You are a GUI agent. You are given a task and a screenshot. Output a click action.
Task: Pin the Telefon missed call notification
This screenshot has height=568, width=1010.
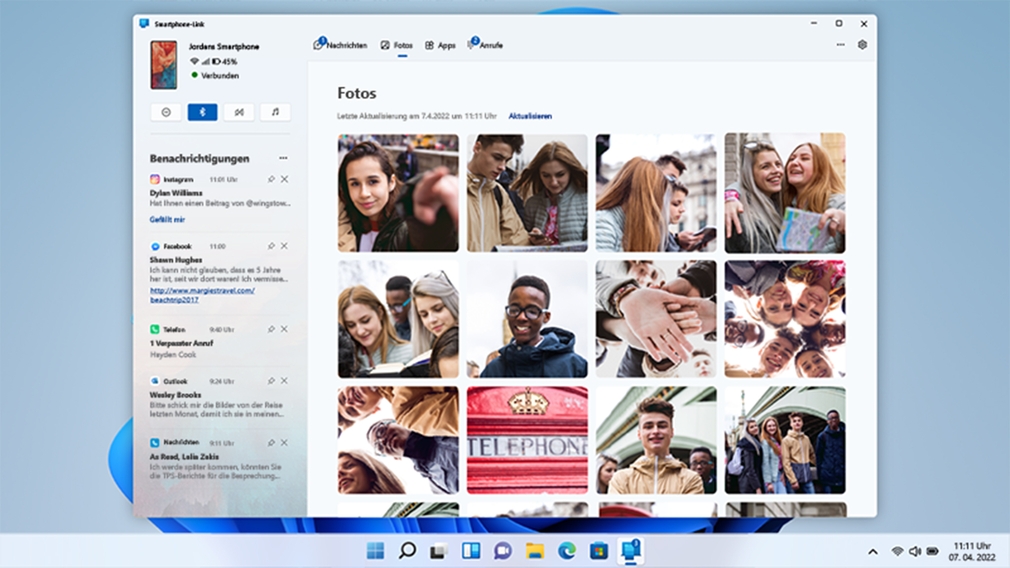tap(271, 329)
